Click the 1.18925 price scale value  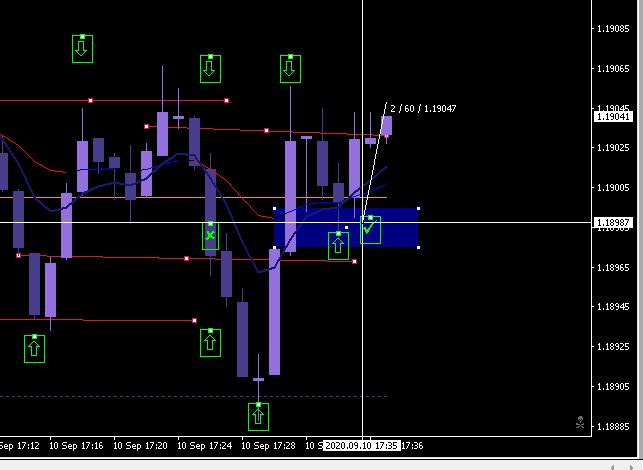(x=613, y=347)
